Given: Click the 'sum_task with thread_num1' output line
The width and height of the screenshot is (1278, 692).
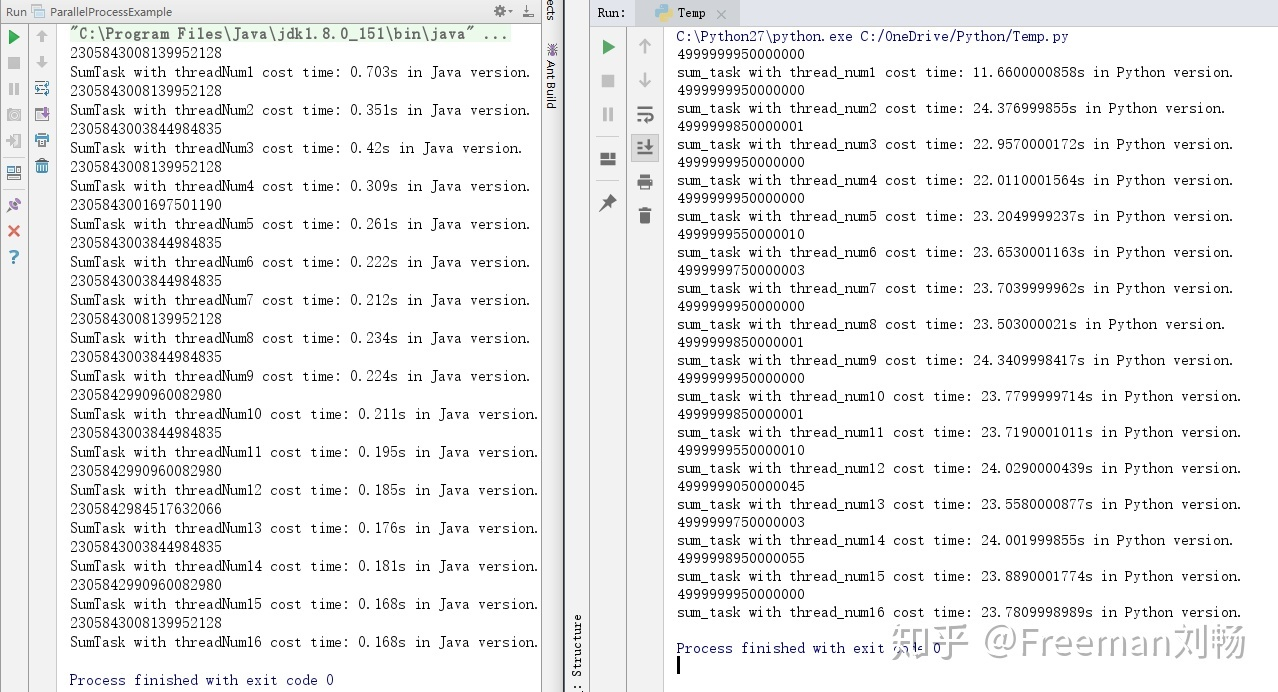Looking at the screenshot, I should [955, 72].
